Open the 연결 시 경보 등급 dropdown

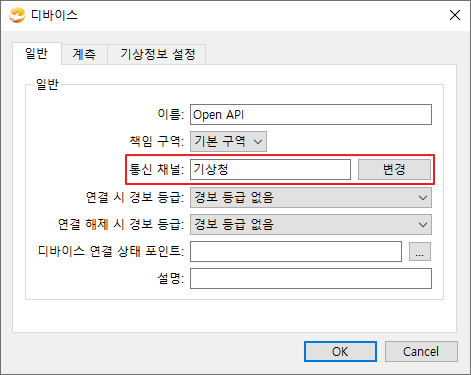click(x=311, y=197)
